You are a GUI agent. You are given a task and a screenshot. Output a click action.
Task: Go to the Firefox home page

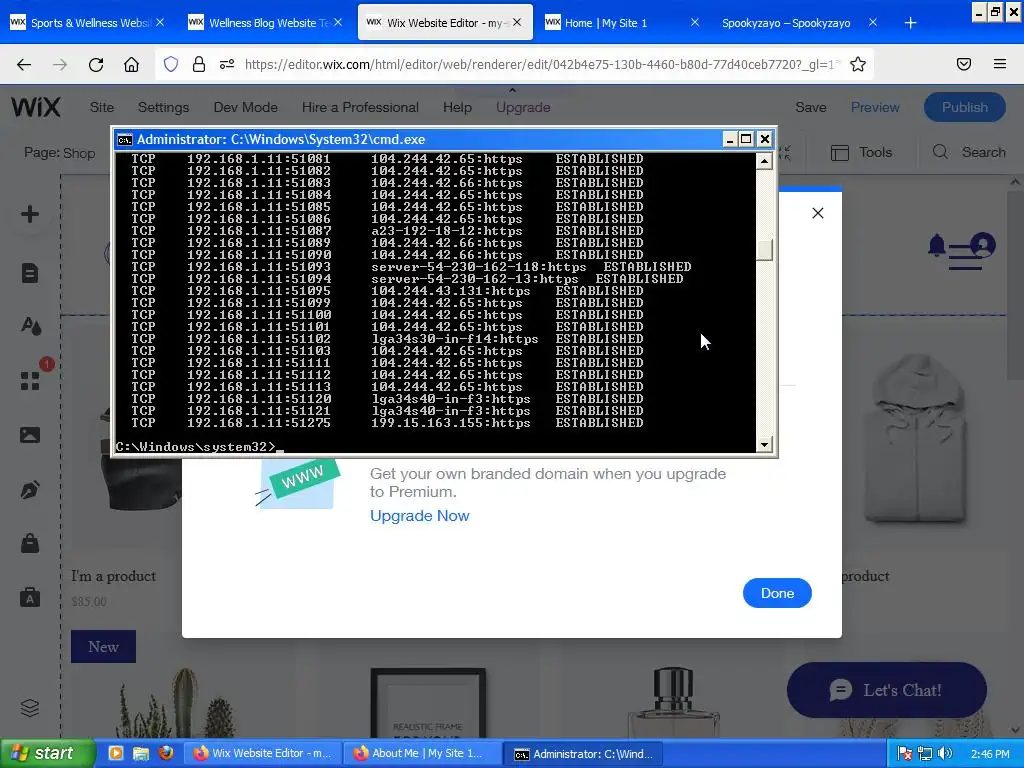click(x=131, y=64)
